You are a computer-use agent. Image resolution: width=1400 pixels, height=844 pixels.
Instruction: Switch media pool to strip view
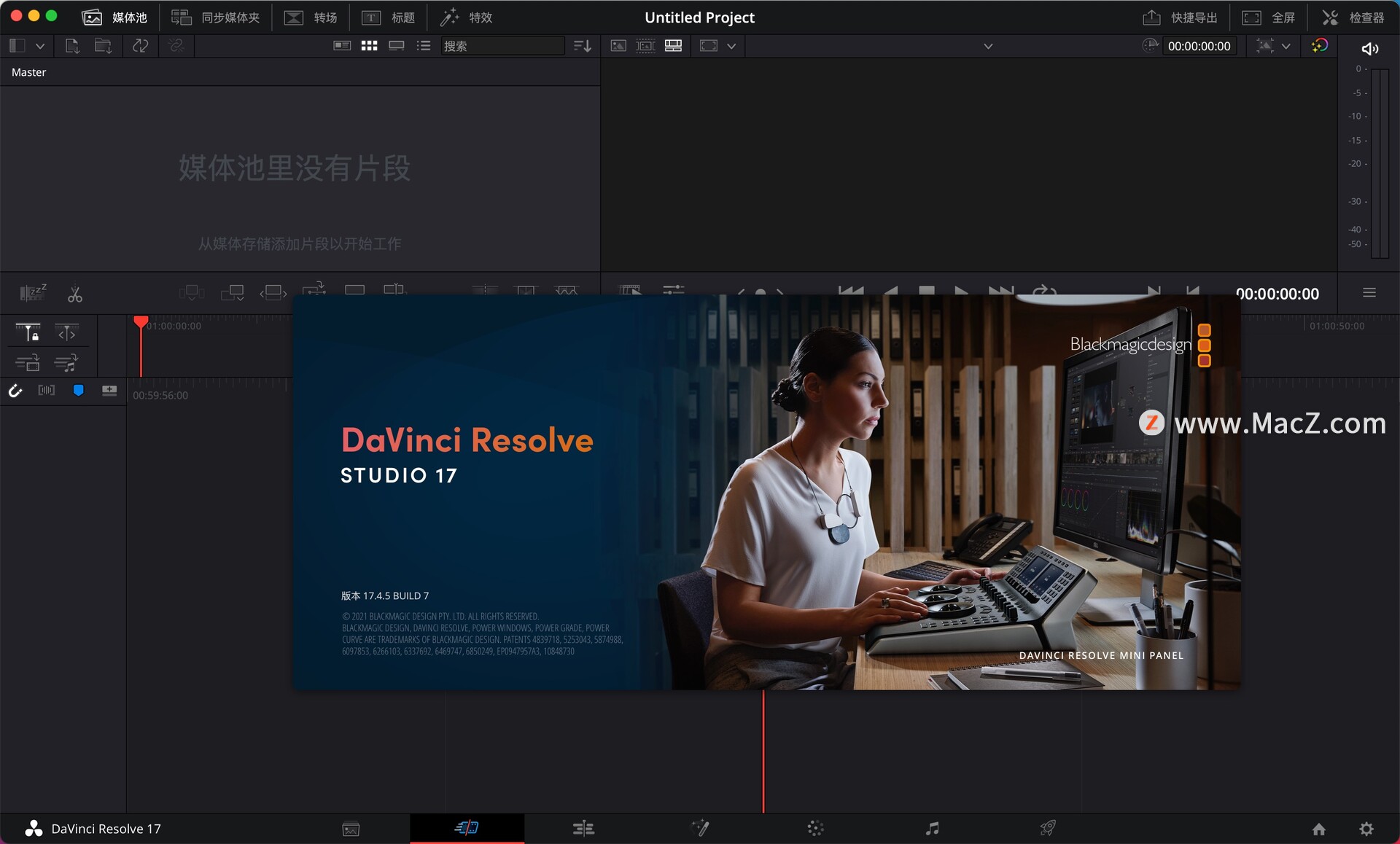(397, 45)
